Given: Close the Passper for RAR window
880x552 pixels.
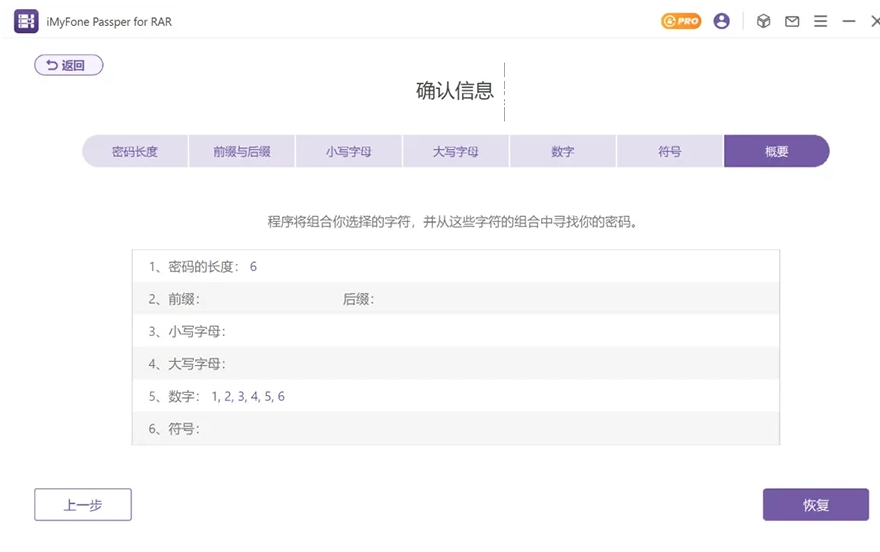Looking at the screenshot, I should click(874, 21).
